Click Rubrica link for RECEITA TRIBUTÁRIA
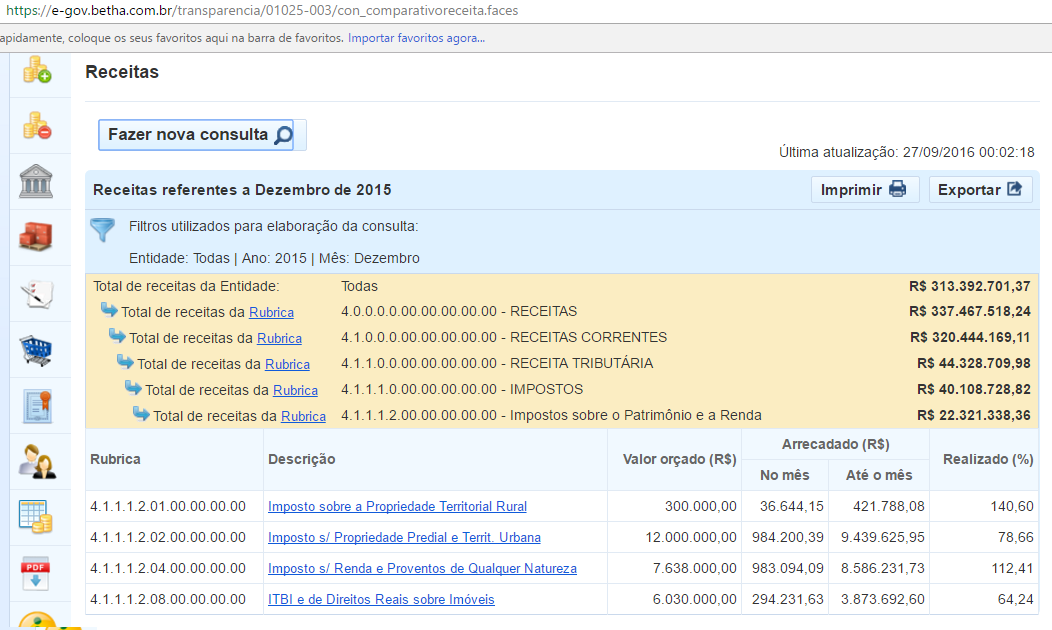 click(x=287, y=364)
